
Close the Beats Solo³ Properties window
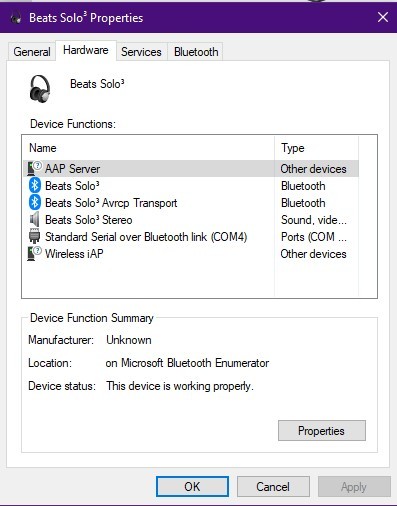pos(383,17)
